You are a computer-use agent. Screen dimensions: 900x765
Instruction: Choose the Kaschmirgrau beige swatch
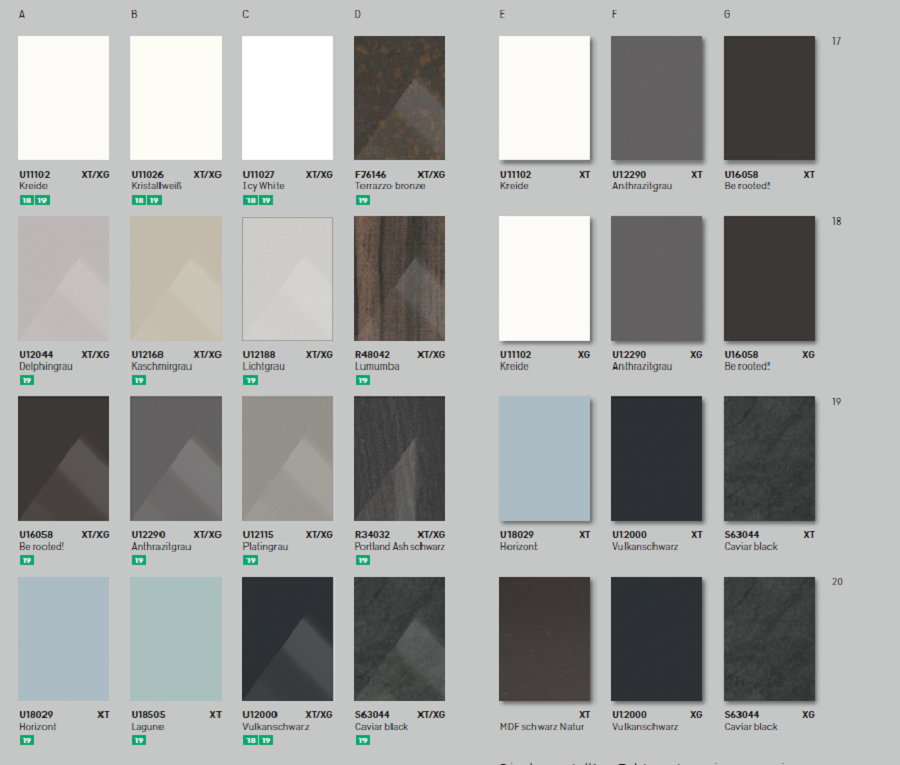click(175, 278)
